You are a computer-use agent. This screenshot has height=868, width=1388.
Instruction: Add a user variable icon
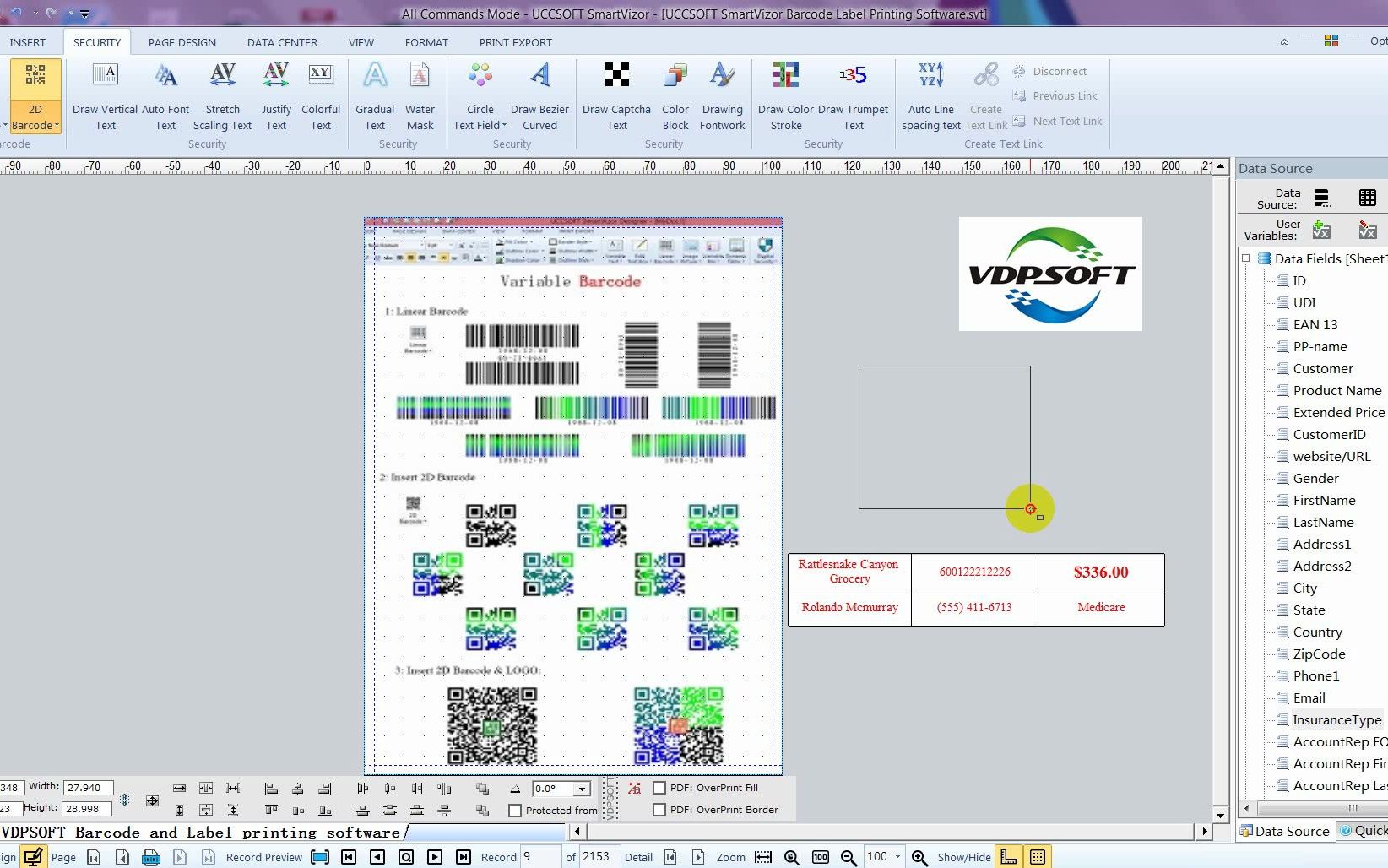tap(1322, 230)
